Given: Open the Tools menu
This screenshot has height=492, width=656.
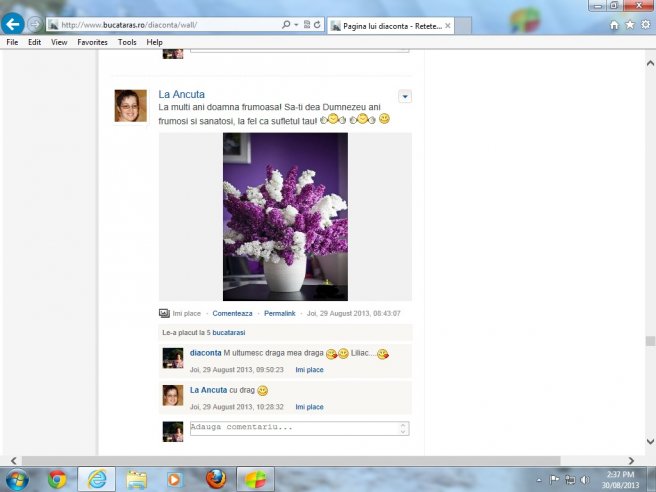Looking at the screenshot, I should pos(127,43).
